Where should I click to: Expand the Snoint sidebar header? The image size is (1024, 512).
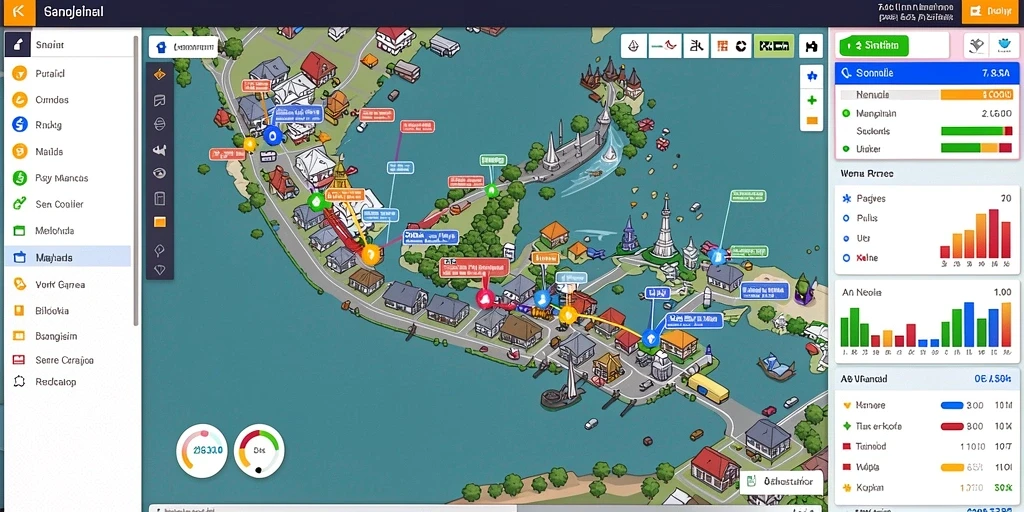pyautogui.click(x=68, y=45)
